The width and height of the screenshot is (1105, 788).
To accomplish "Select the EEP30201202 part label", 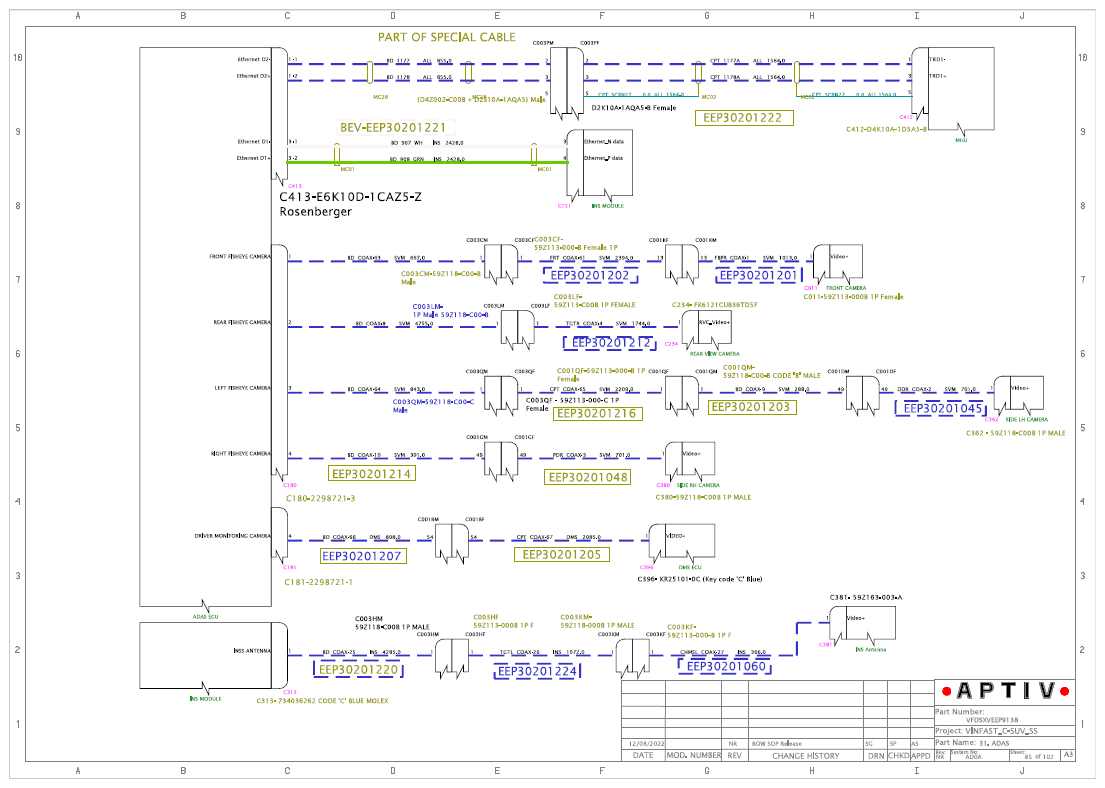I will click(590, 276).
